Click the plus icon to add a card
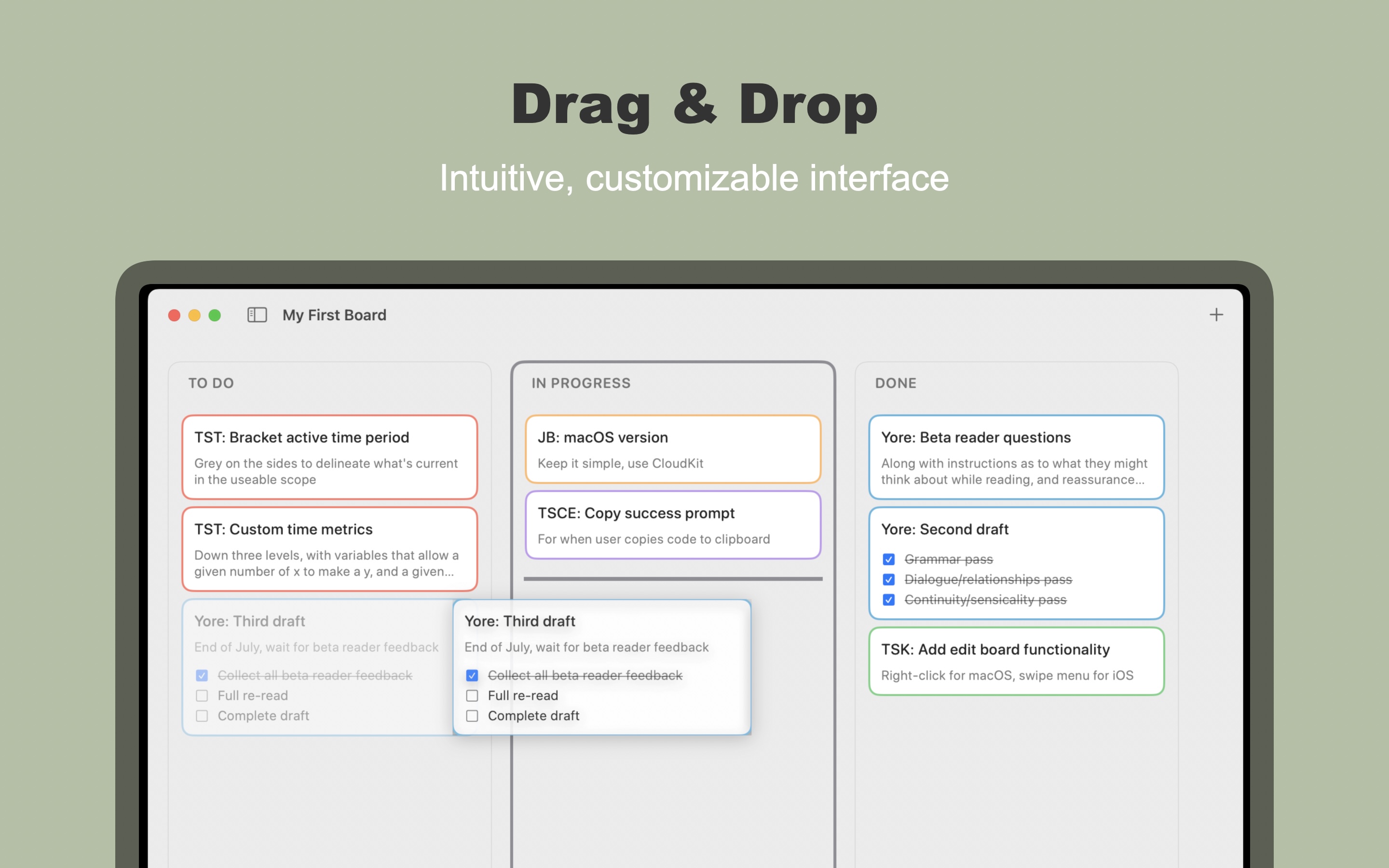The width and height of the screenshot is (1389, 868). (1217, 314)
